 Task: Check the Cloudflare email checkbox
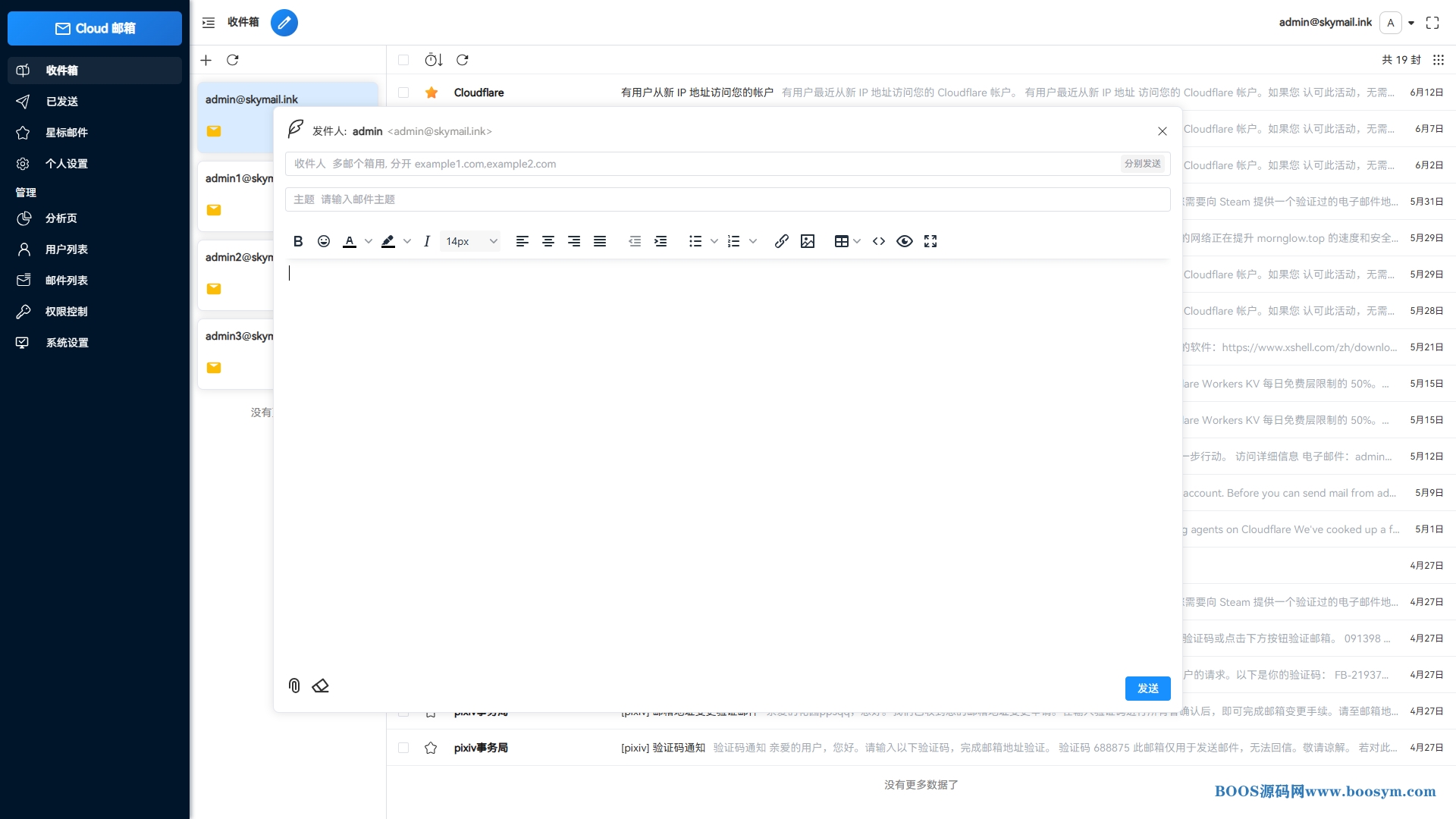(x=403, y=93)
